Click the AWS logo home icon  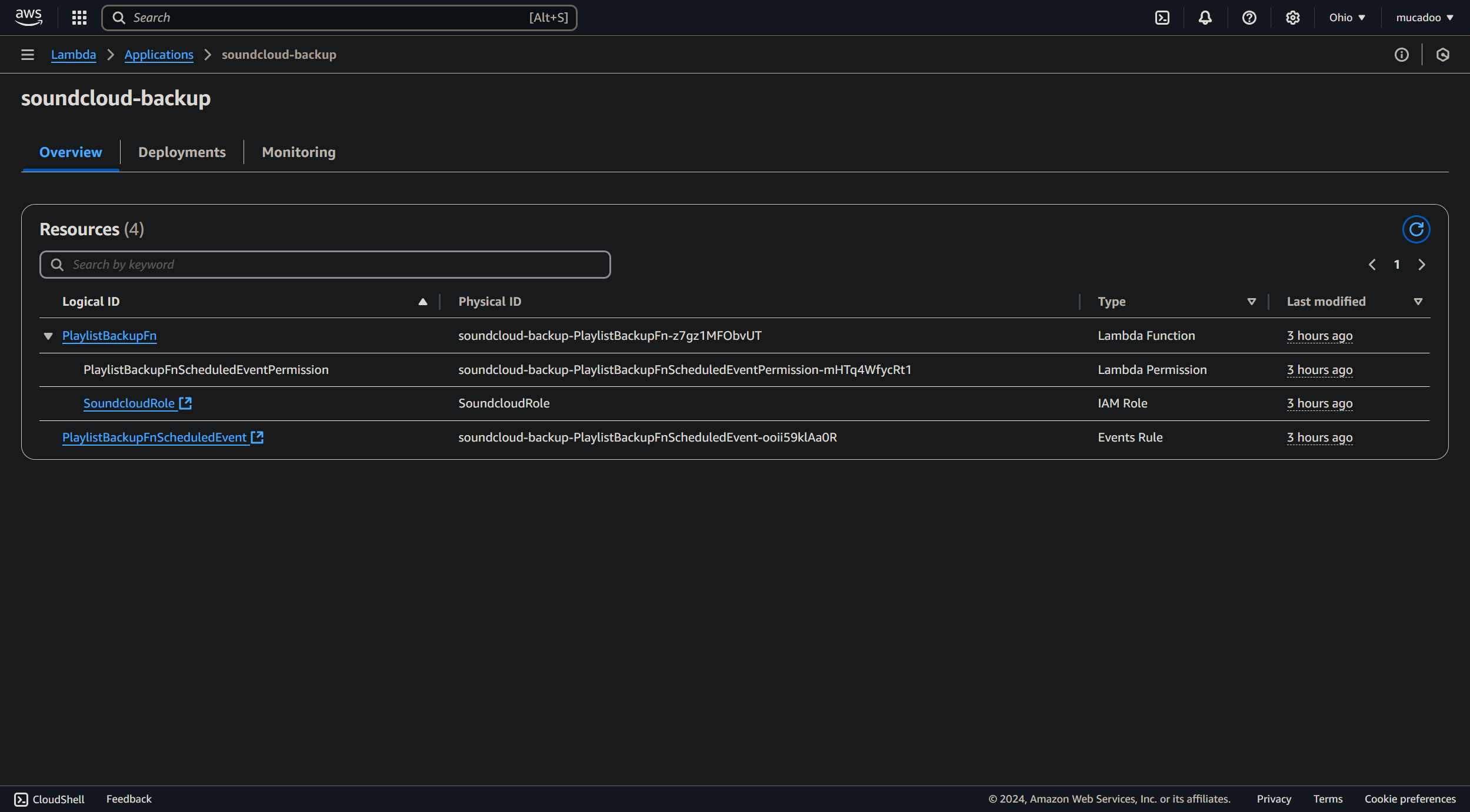[x=28, y=18]
